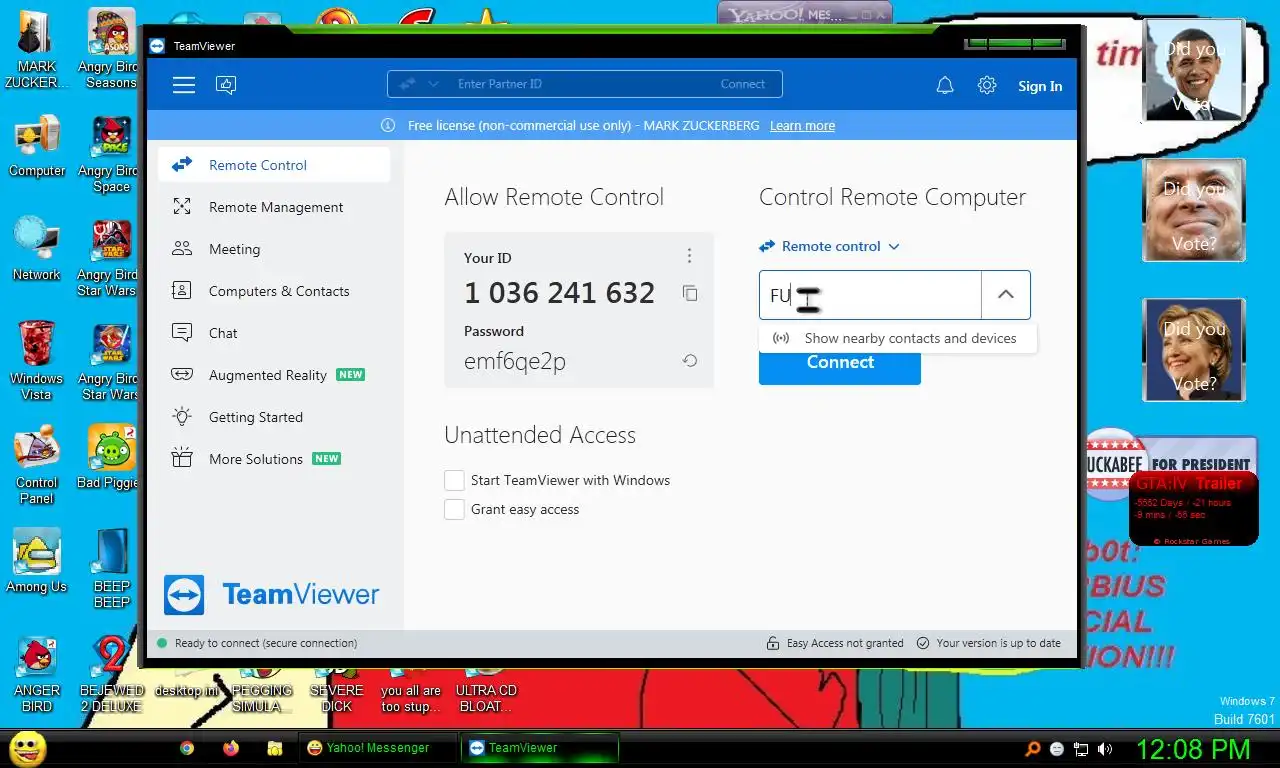This screenshot has height=768, width=1280.
Task: Open the Network desktop icon
Action: click(37, 249)
